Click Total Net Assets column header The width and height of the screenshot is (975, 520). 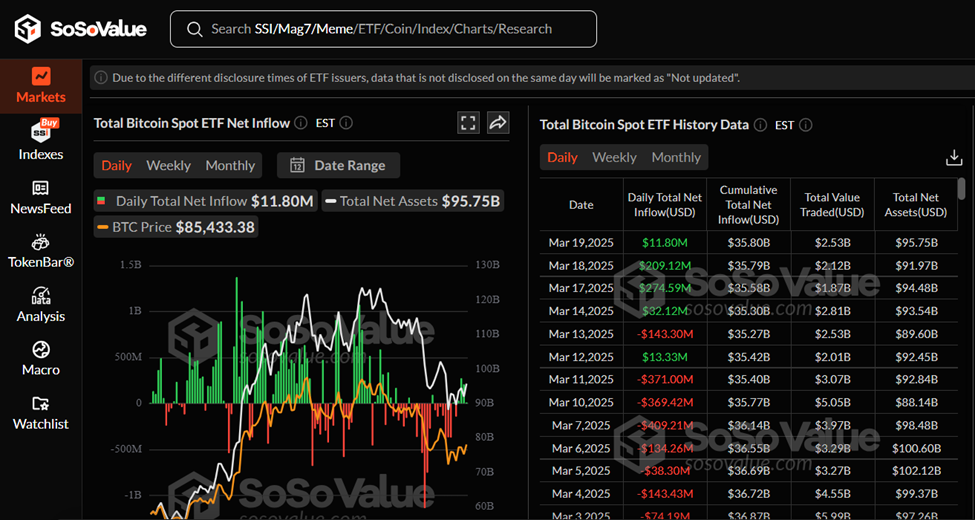915,205
